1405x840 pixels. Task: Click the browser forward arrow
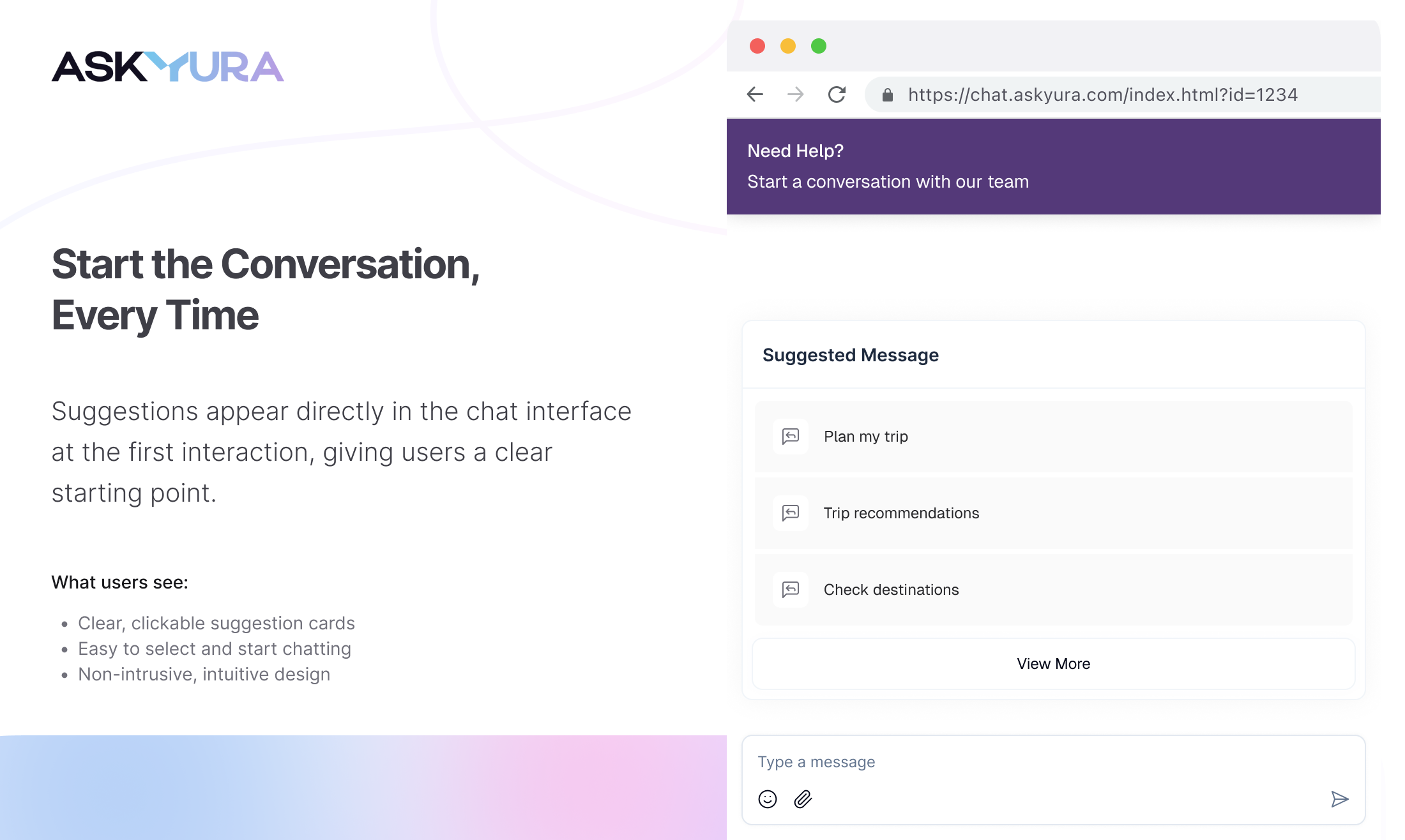(x=796, y=94)
